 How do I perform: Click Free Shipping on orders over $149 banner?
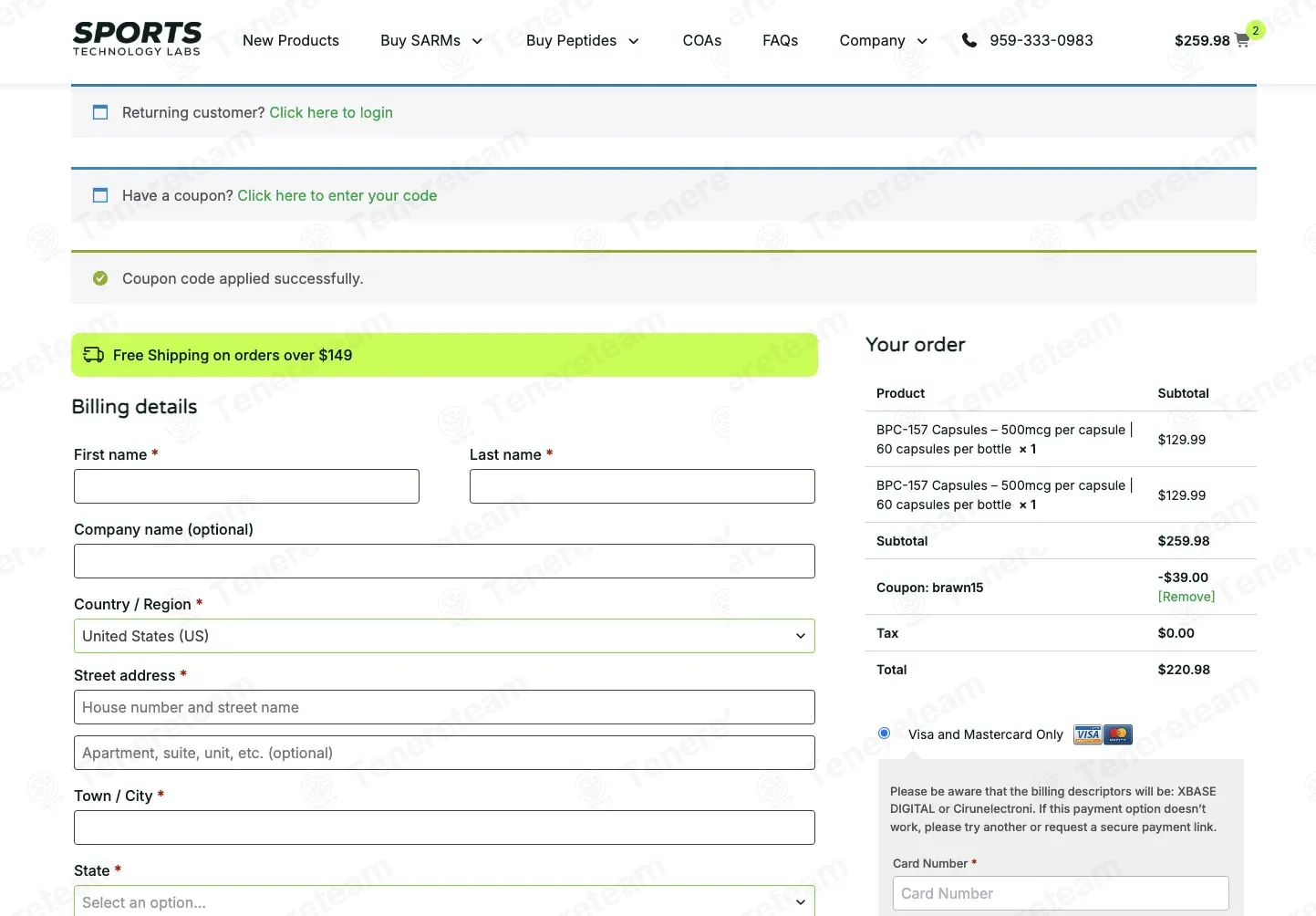coord(444,355)
